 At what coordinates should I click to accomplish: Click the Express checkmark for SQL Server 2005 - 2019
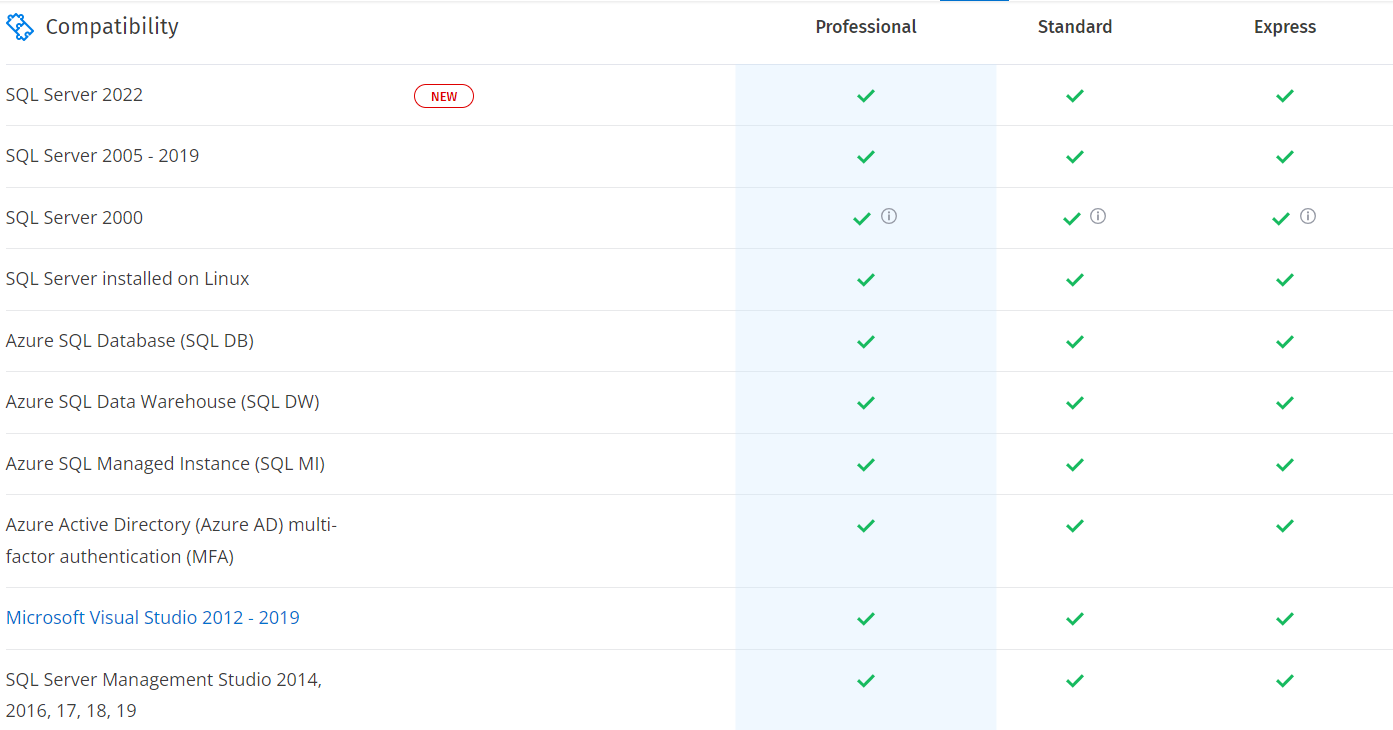point(1285,157)
